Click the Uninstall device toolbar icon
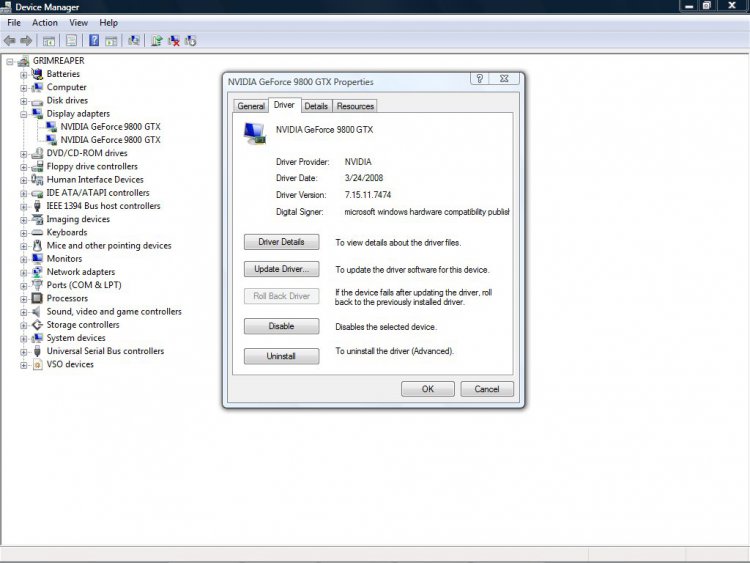 (x=174, y=41)
